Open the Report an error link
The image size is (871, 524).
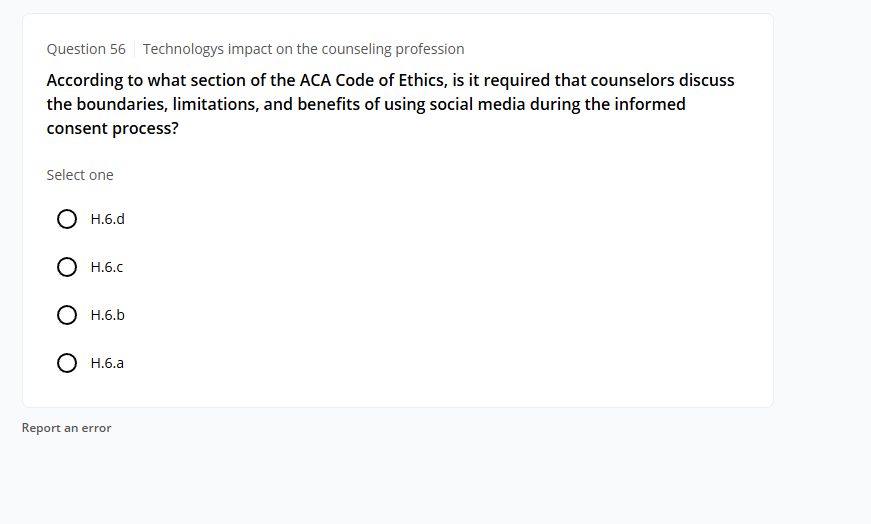tap(66, 428)
